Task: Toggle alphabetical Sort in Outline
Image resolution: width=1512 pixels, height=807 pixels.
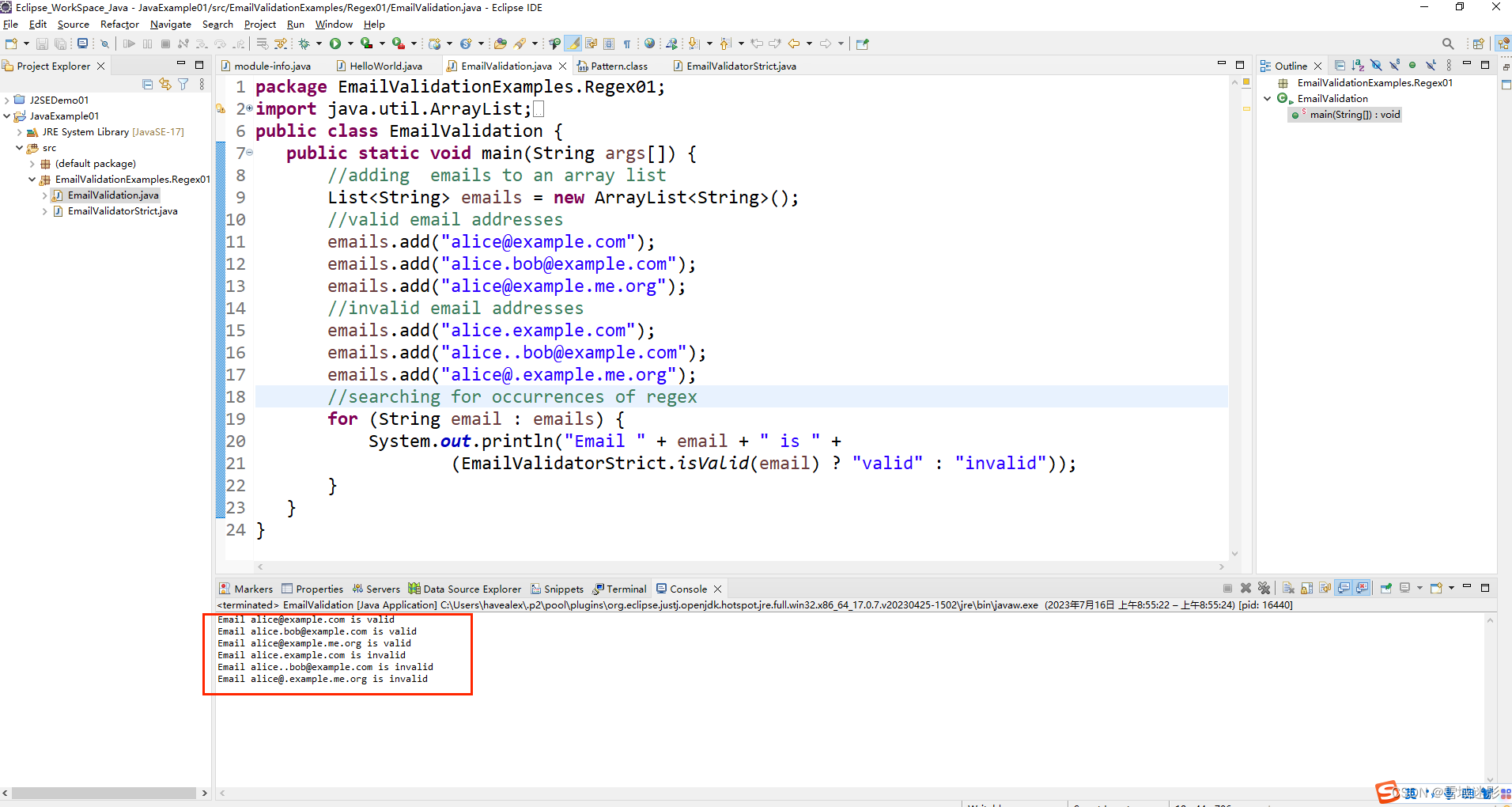Action: pos(1358,66)
